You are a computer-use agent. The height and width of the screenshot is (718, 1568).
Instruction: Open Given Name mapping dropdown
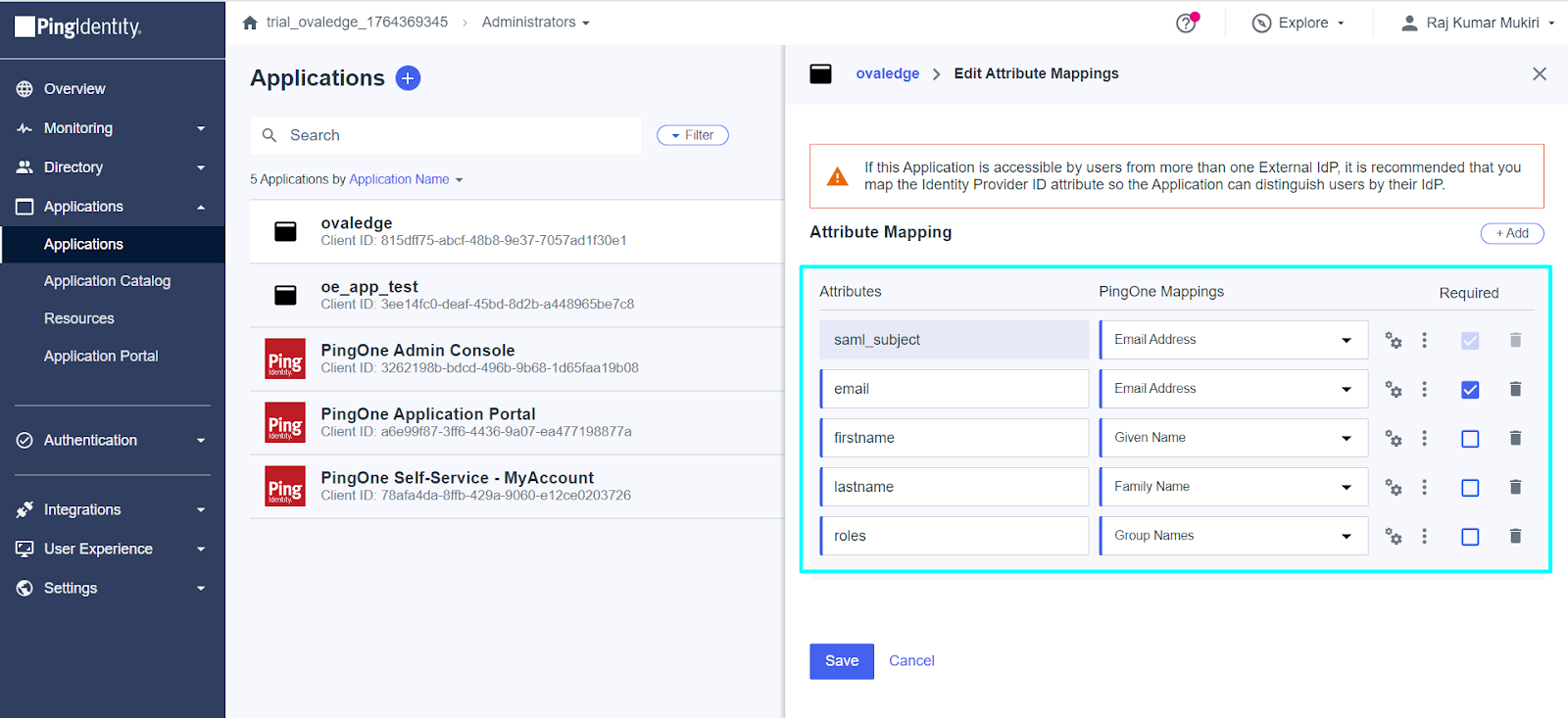1234,438
